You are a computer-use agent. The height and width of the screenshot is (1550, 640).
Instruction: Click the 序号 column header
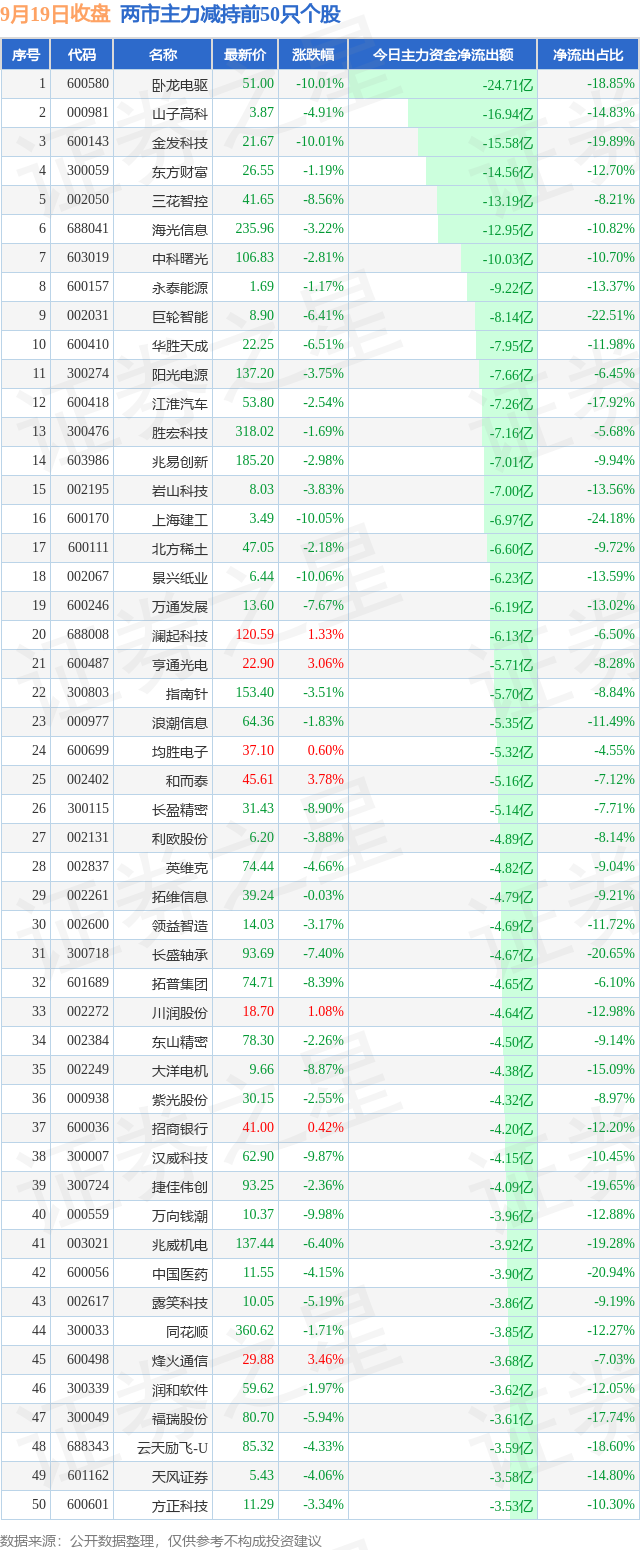click(26, 55)
